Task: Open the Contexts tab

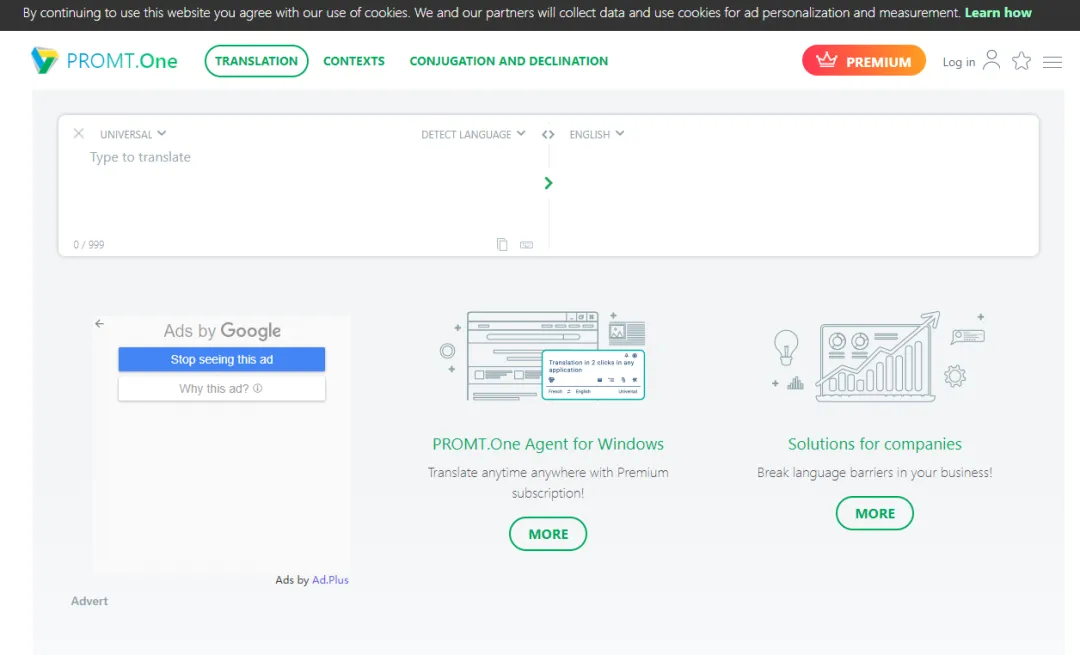Action: 354,61
